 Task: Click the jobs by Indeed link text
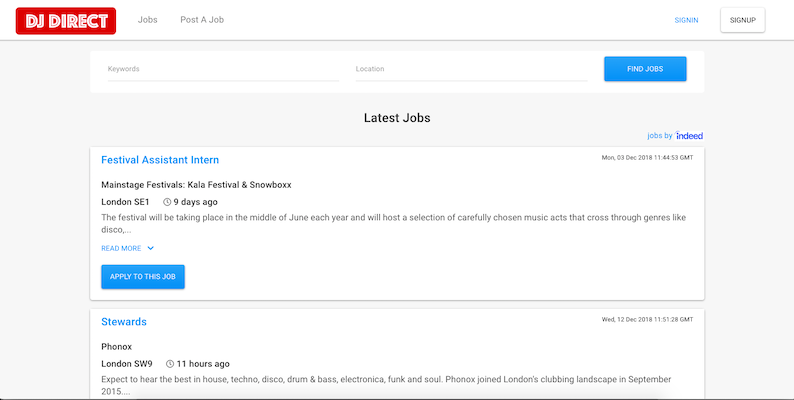pyautogui.click(x=675, y=136)
